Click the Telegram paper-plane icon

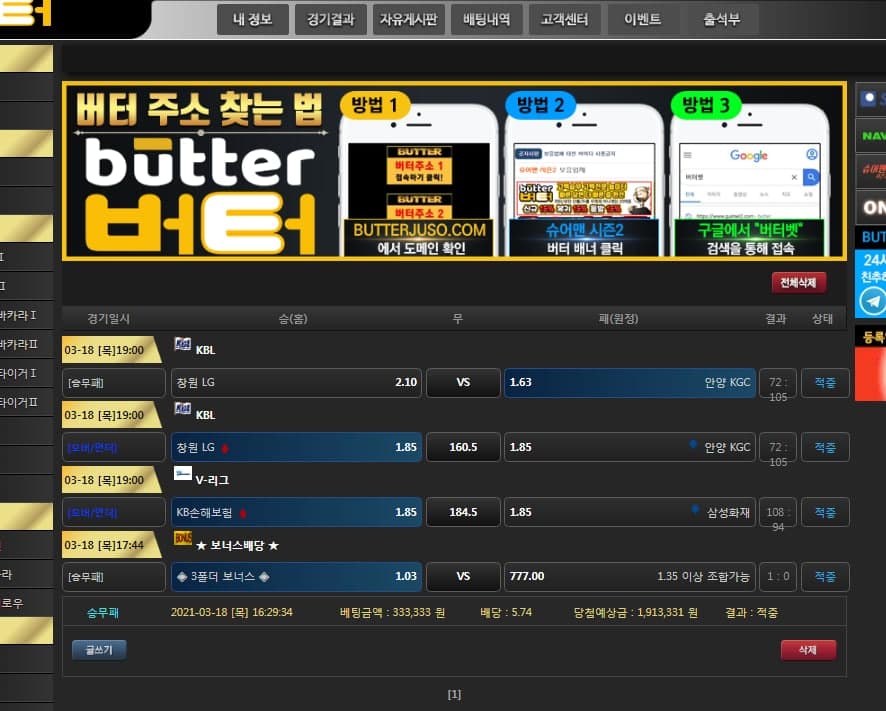coord(872,301)
